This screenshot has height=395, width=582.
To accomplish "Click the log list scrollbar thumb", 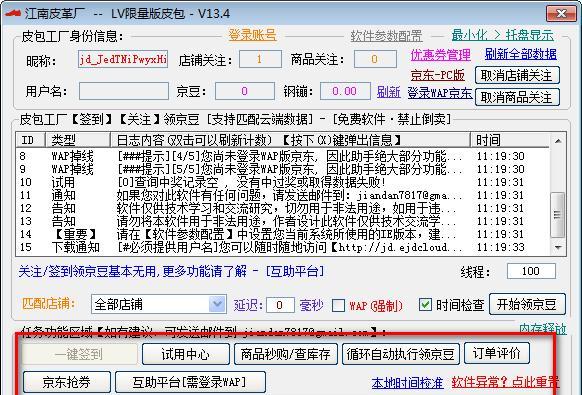I will 558,215.
